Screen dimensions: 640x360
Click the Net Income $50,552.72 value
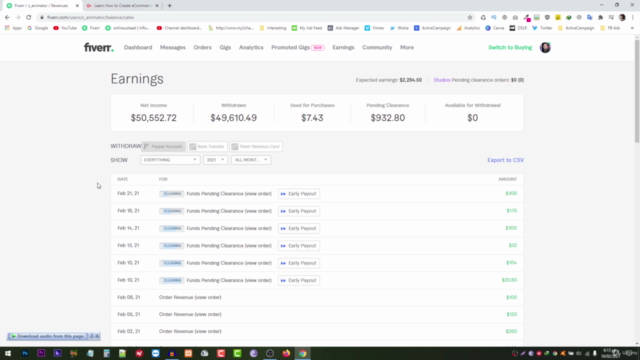click(153, 118)
